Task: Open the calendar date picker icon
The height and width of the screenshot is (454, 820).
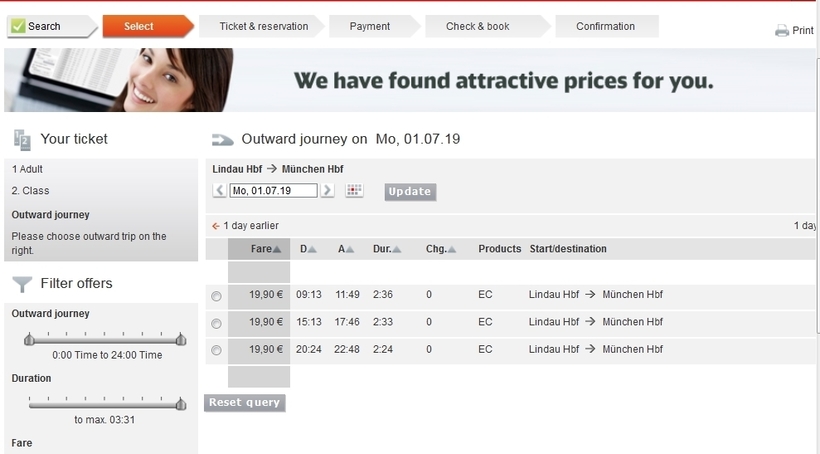Action: click(354, 190)
